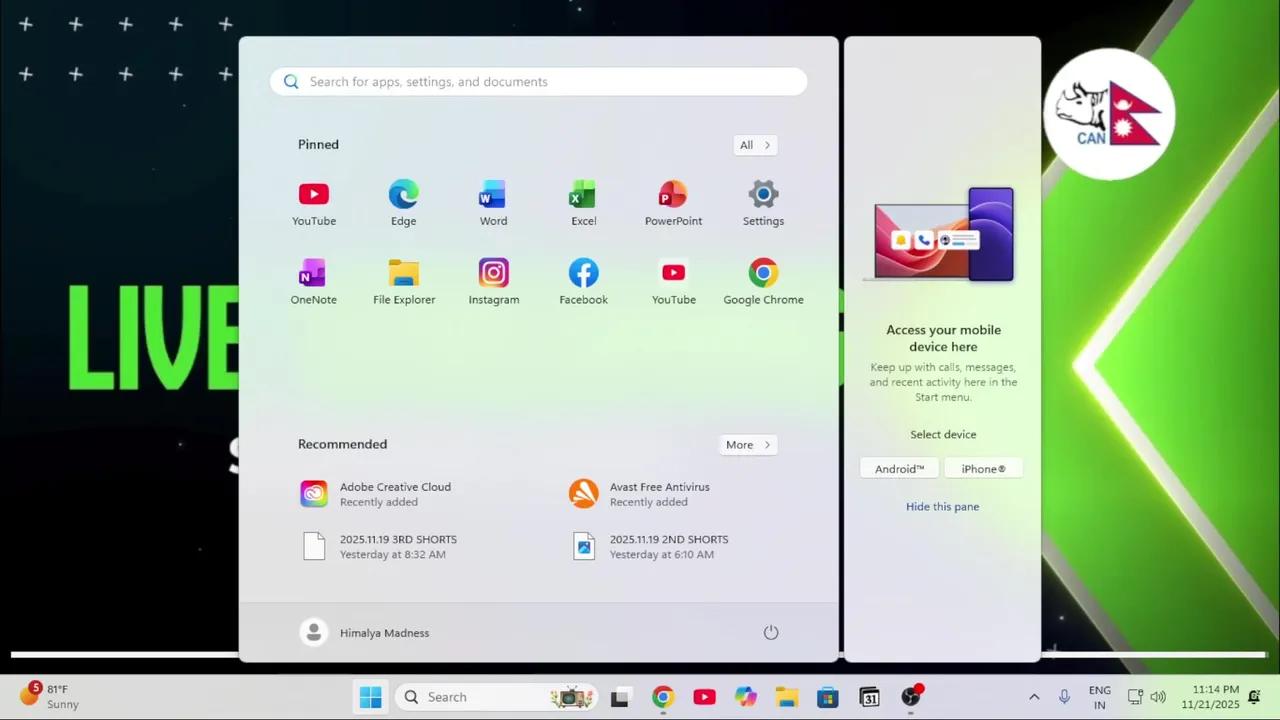
Task: Open the clock showing 11:14 PM
Action: [x=1210, y=697]
